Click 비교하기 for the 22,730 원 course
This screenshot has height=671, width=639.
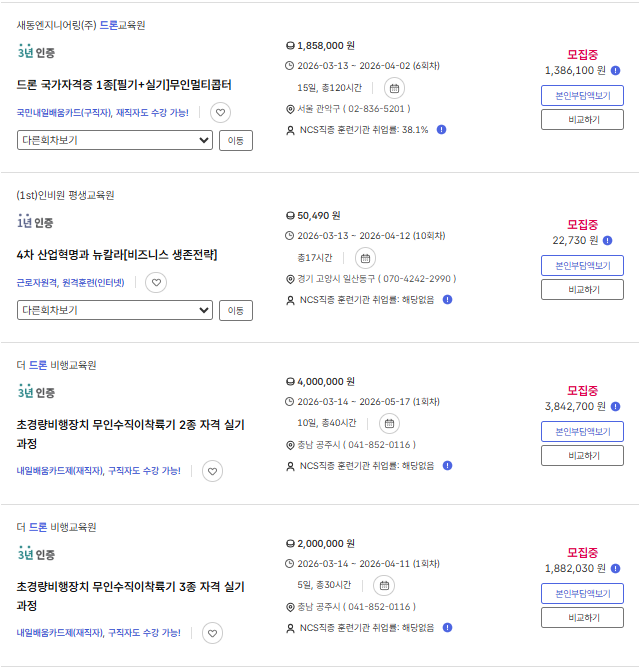tap(582, 290)
